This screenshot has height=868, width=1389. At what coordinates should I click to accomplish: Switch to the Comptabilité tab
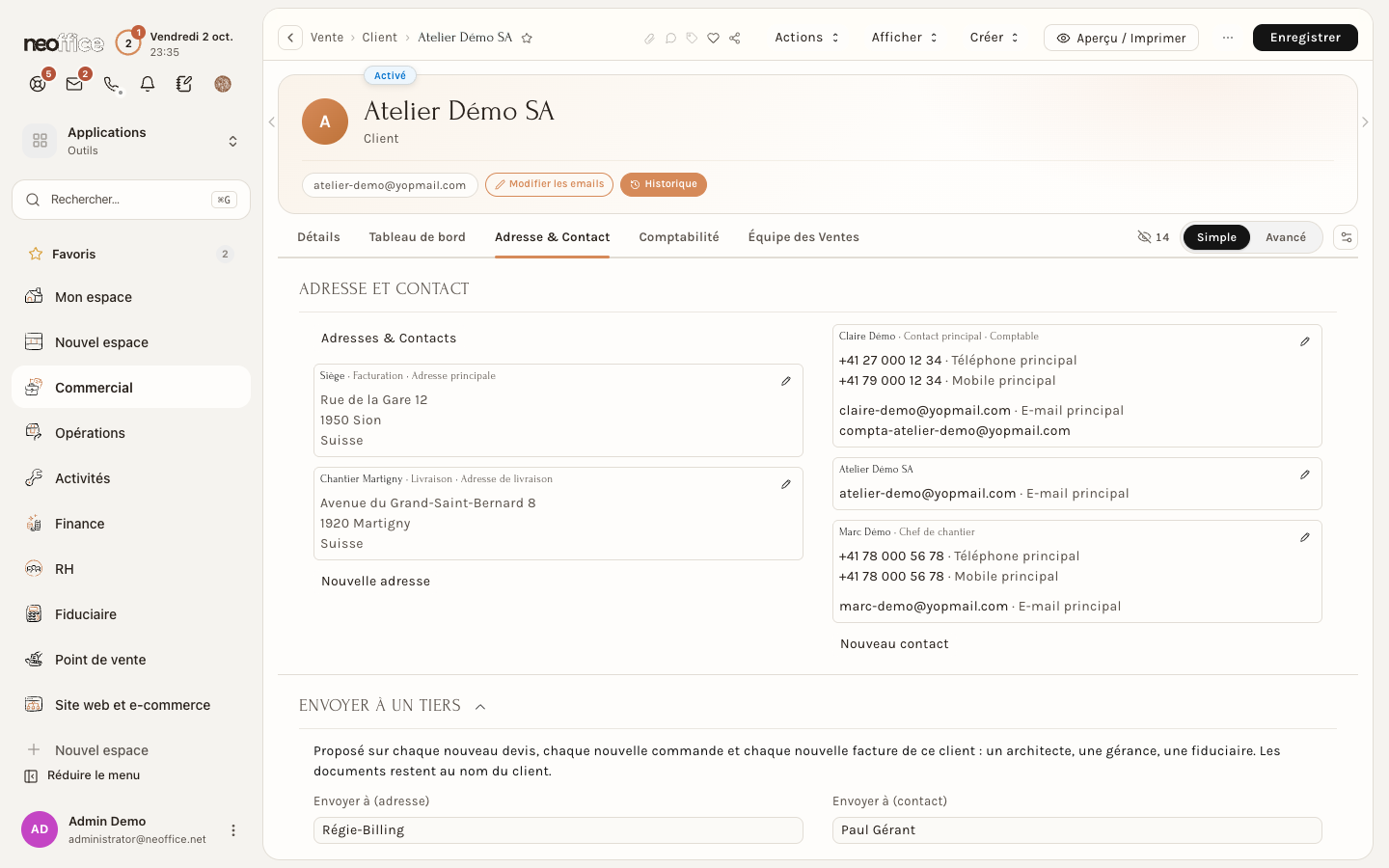679,237
